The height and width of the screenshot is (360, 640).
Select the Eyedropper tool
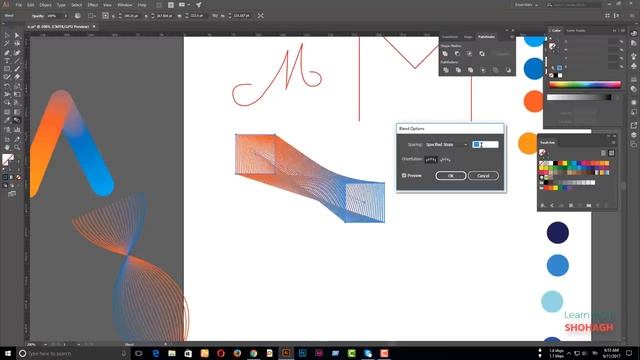point(7,120)
